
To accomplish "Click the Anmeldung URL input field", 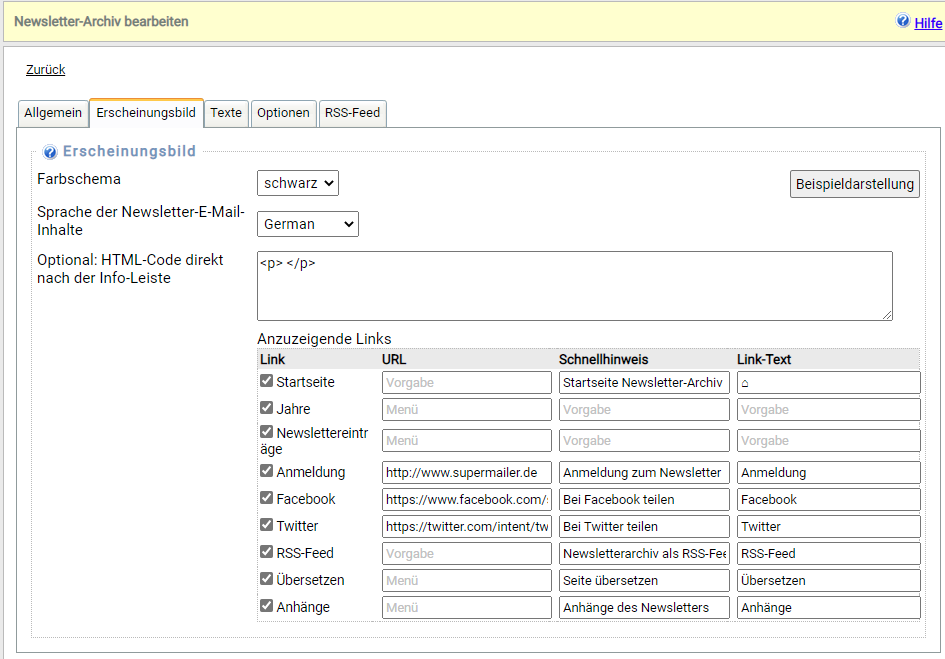I will pos(466,472).
